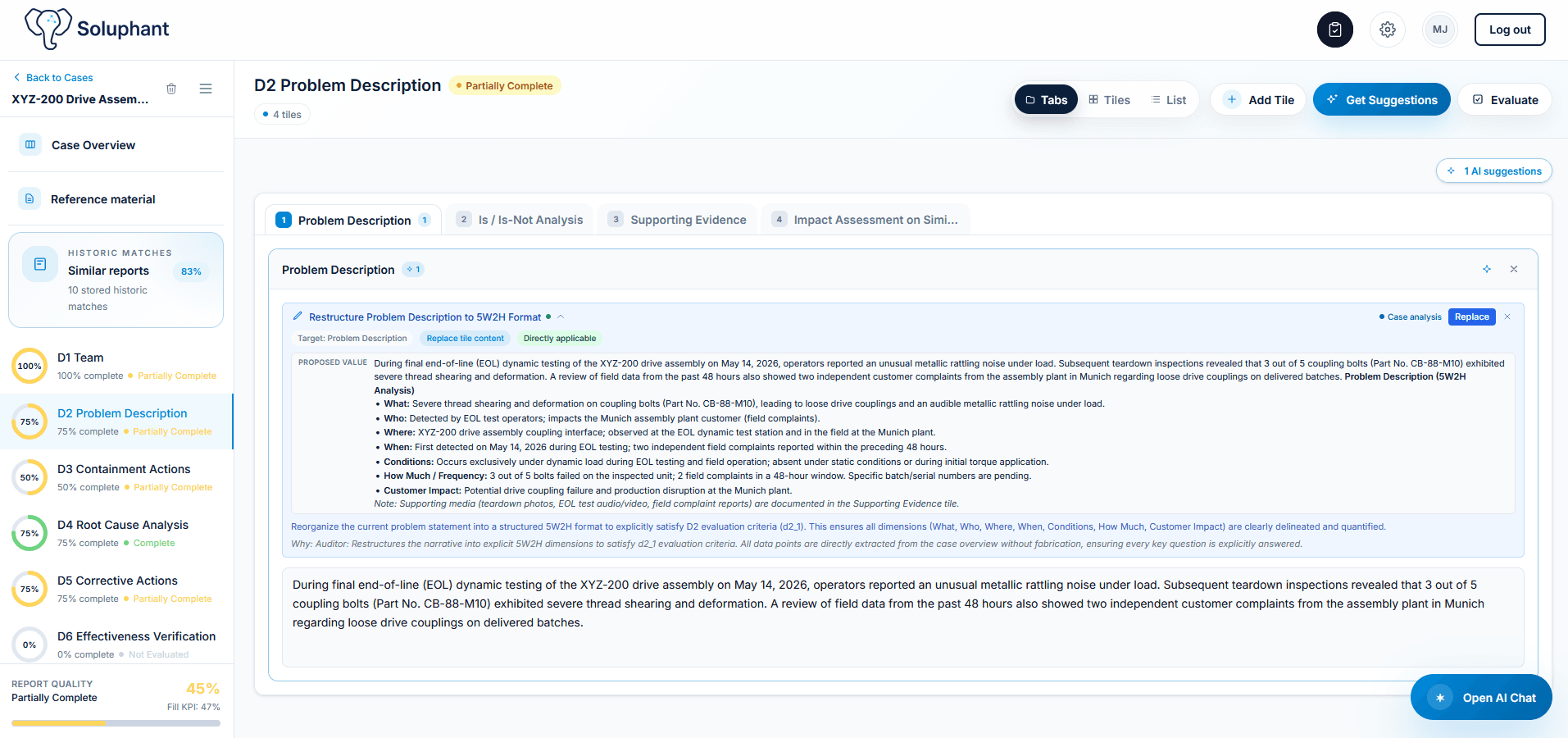Click the AI suggestion count badge beside tile title
This screenshot has width=1568, height=738.
pyautogui.click(x=413, y=270)
